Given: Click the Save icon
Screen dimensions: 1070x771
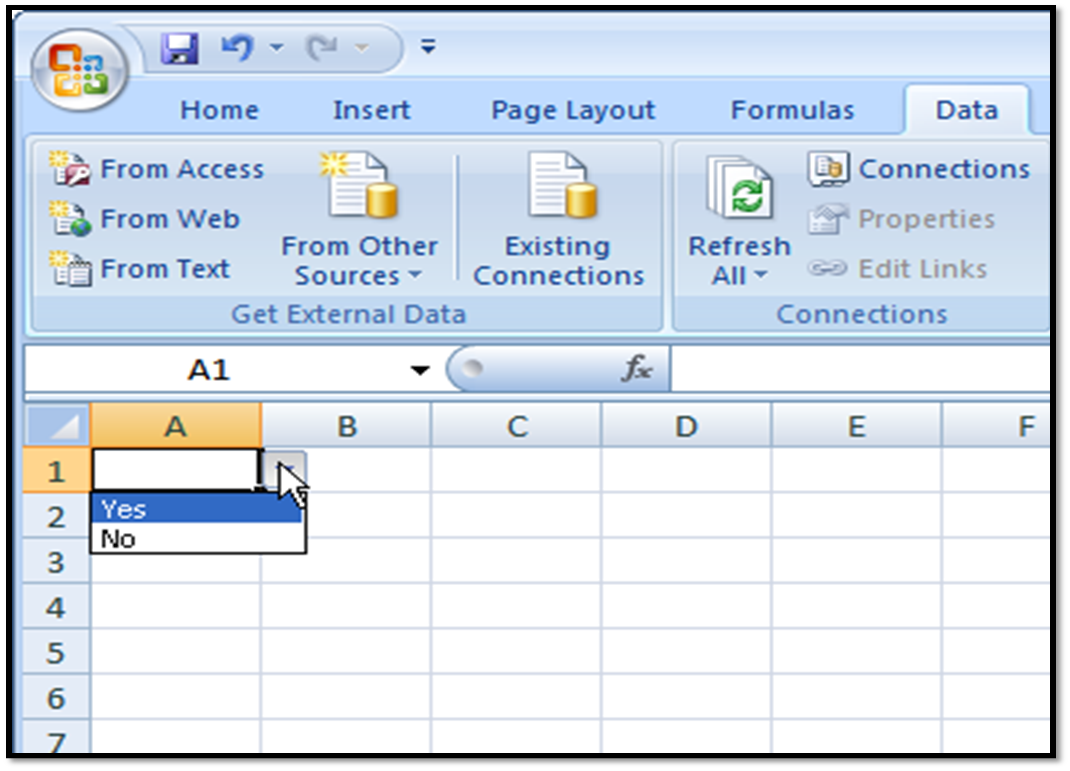Looking at the screenshot, I should 178,46.
